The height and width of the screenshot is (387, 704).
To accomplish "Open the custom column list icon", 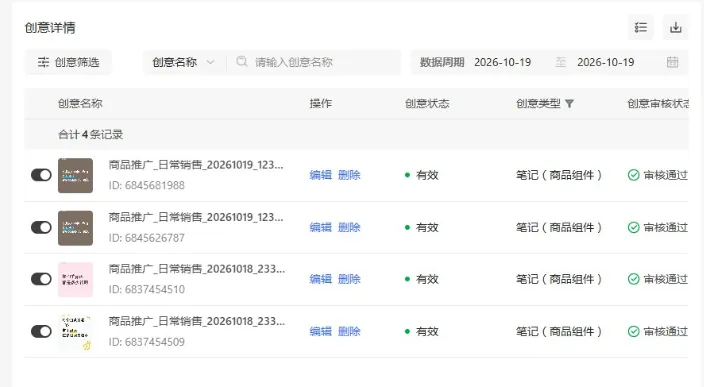I will (641, 27).
